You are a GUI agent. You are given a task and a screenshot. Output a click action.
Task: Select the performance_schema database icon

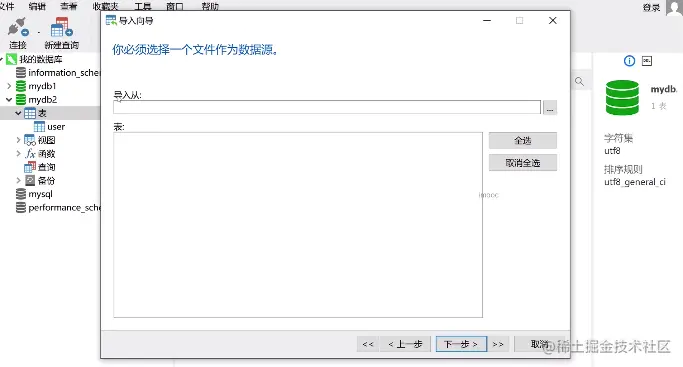20,208
